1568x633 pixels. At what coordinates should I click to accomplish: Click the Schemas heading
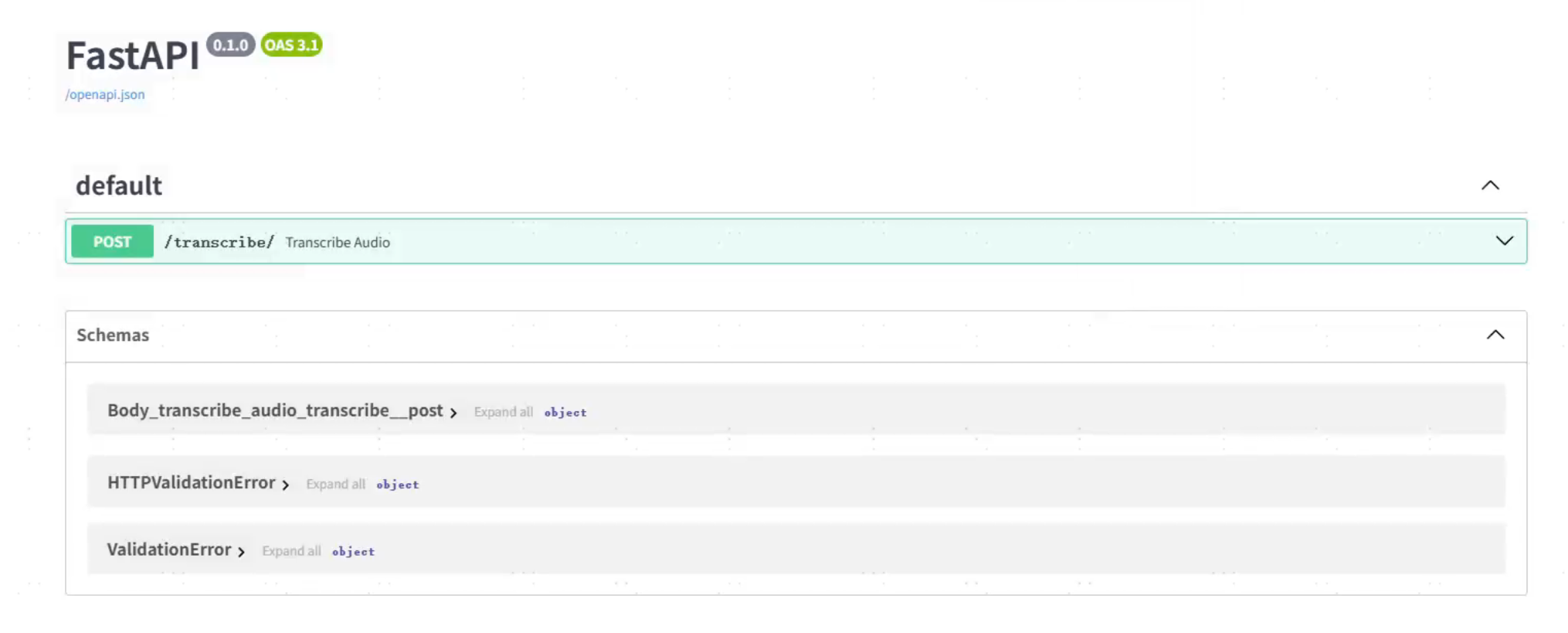coord(113,335)
